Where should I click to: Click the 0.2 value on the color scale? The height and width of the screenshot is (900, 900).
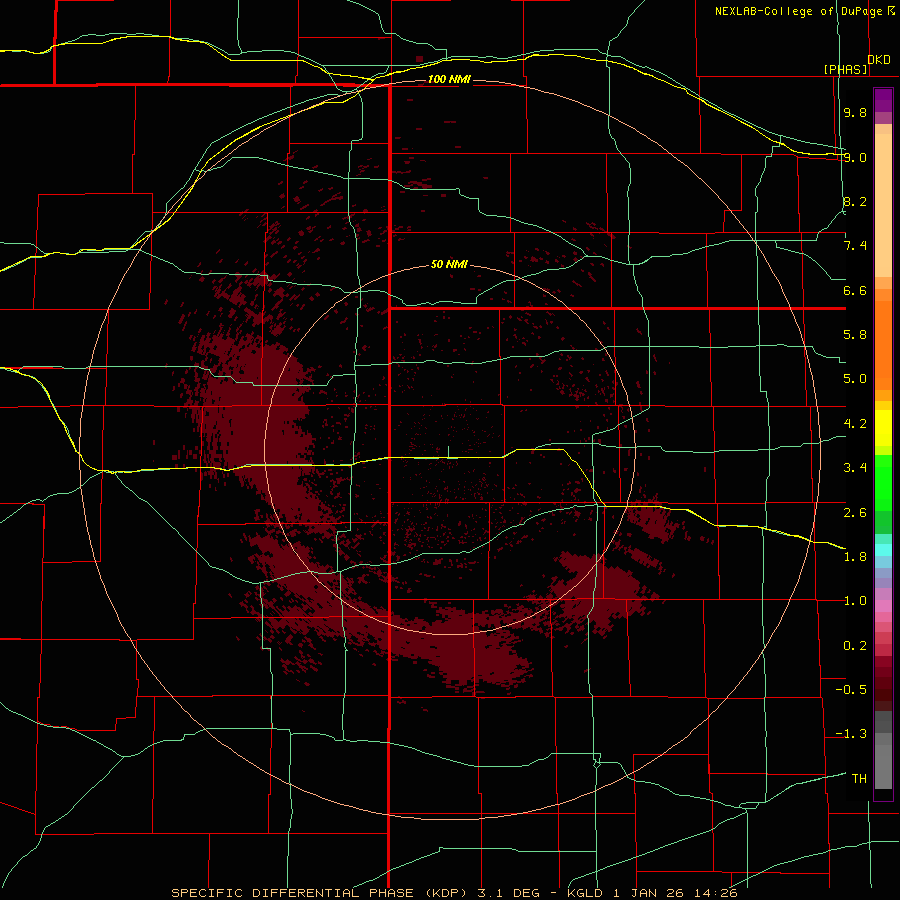(855, 646)
